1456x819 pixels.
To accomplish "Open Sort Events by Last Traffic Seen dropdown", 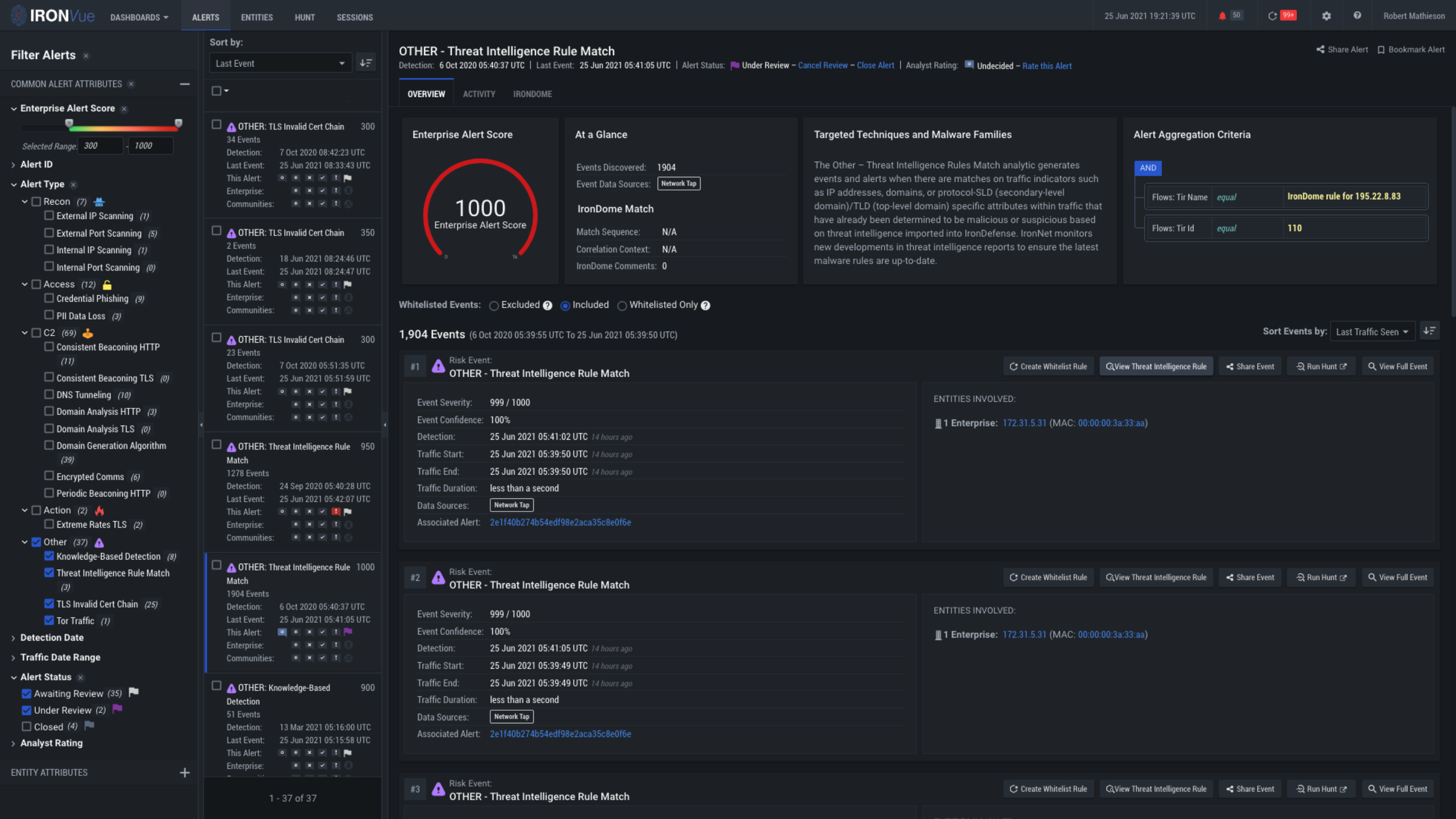I will pyautogui.click(x=1372, y=332).
